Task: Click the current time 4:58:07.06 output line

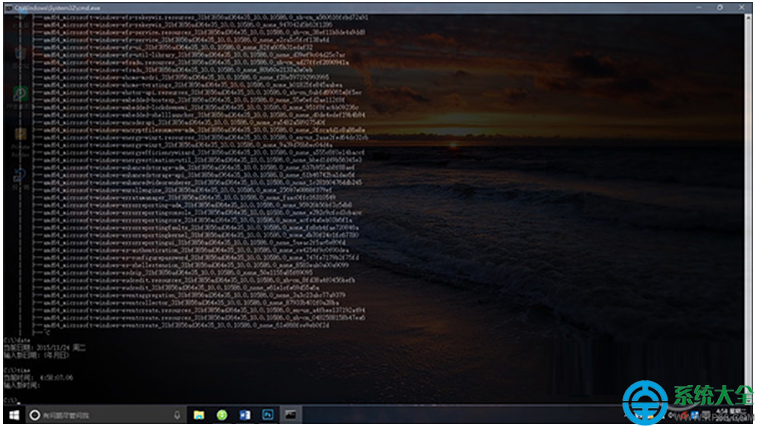Action: [40, 377]
